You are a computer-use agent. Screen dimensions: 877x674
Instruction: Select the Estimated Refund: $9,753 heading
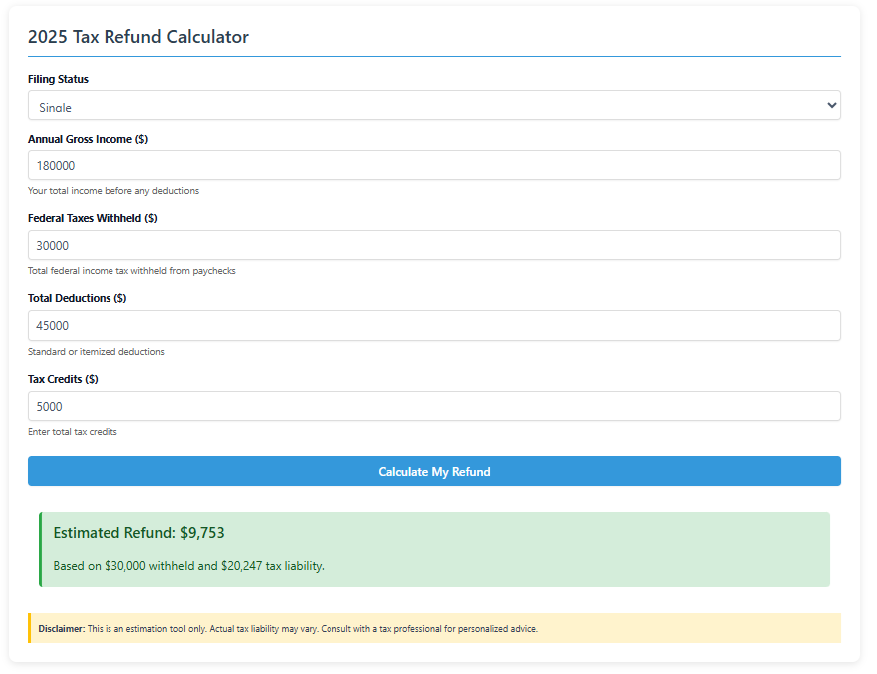click(x=140, y=532)
